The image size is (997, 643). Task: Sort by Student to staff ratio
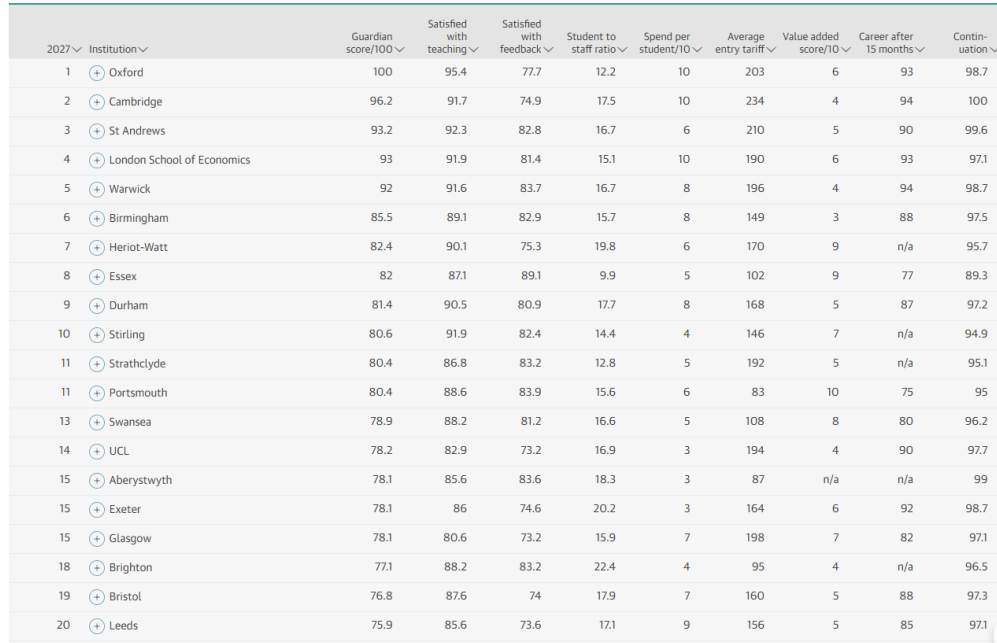tap(596, 43)
